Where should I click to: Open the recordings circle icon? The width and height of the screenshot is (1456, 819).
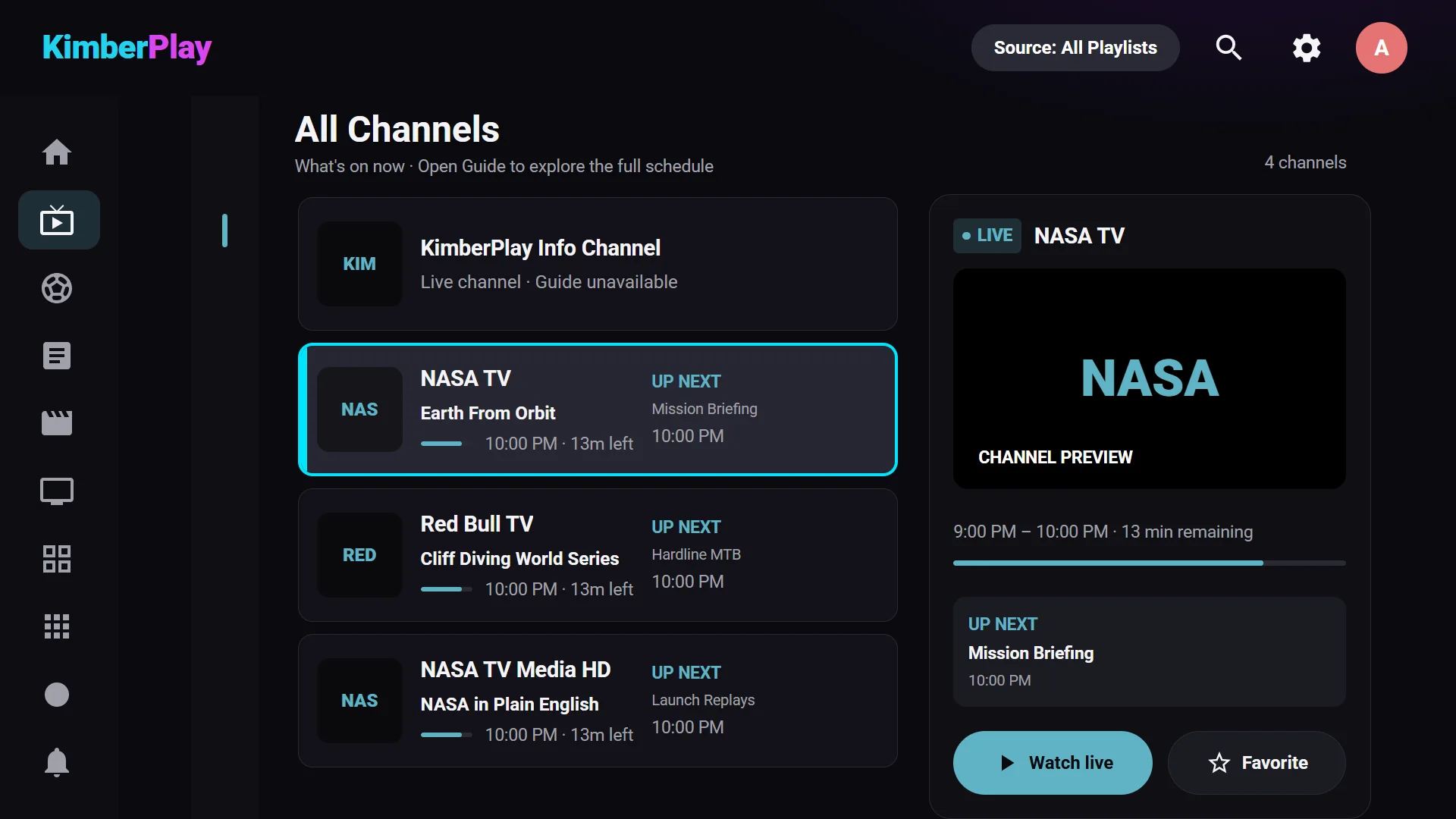pyautogui.click(x=57, y=695)
